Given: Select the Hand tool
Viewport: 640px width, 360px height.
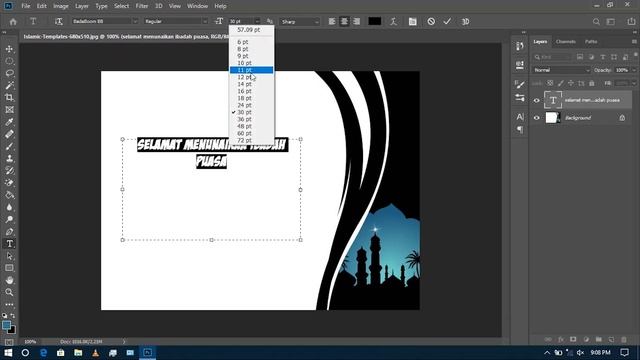Looking at the screenshot, I should (x=9, y=280).
